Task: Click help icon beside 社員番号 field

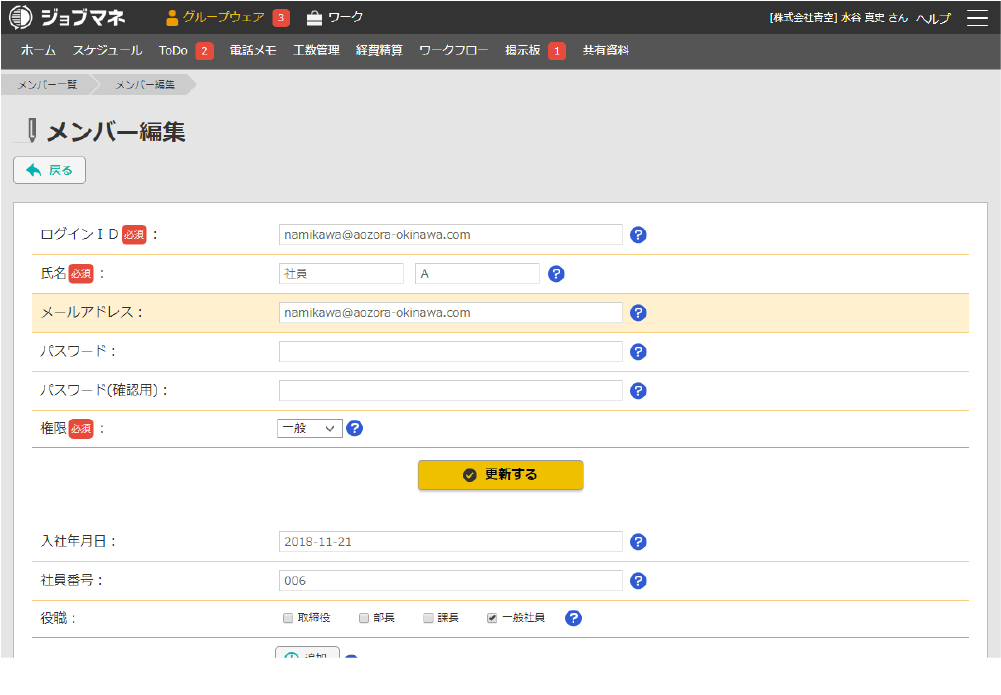Action: click(638, 581)
